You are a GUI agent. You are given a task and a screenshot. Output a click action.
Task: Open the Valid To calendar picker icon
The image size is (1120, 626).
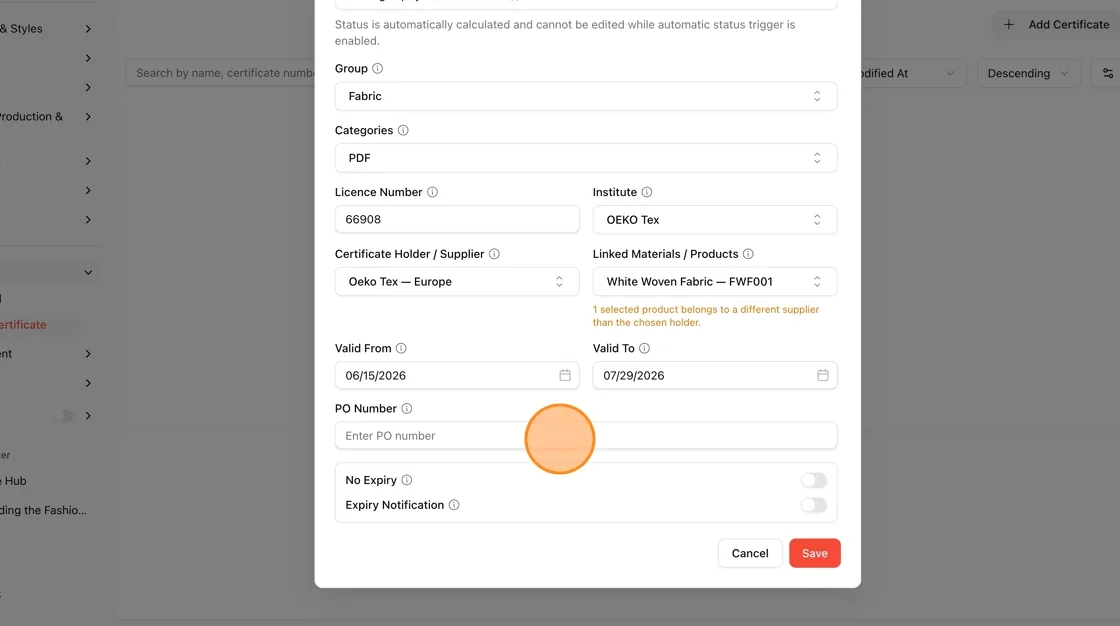(823, 375)
